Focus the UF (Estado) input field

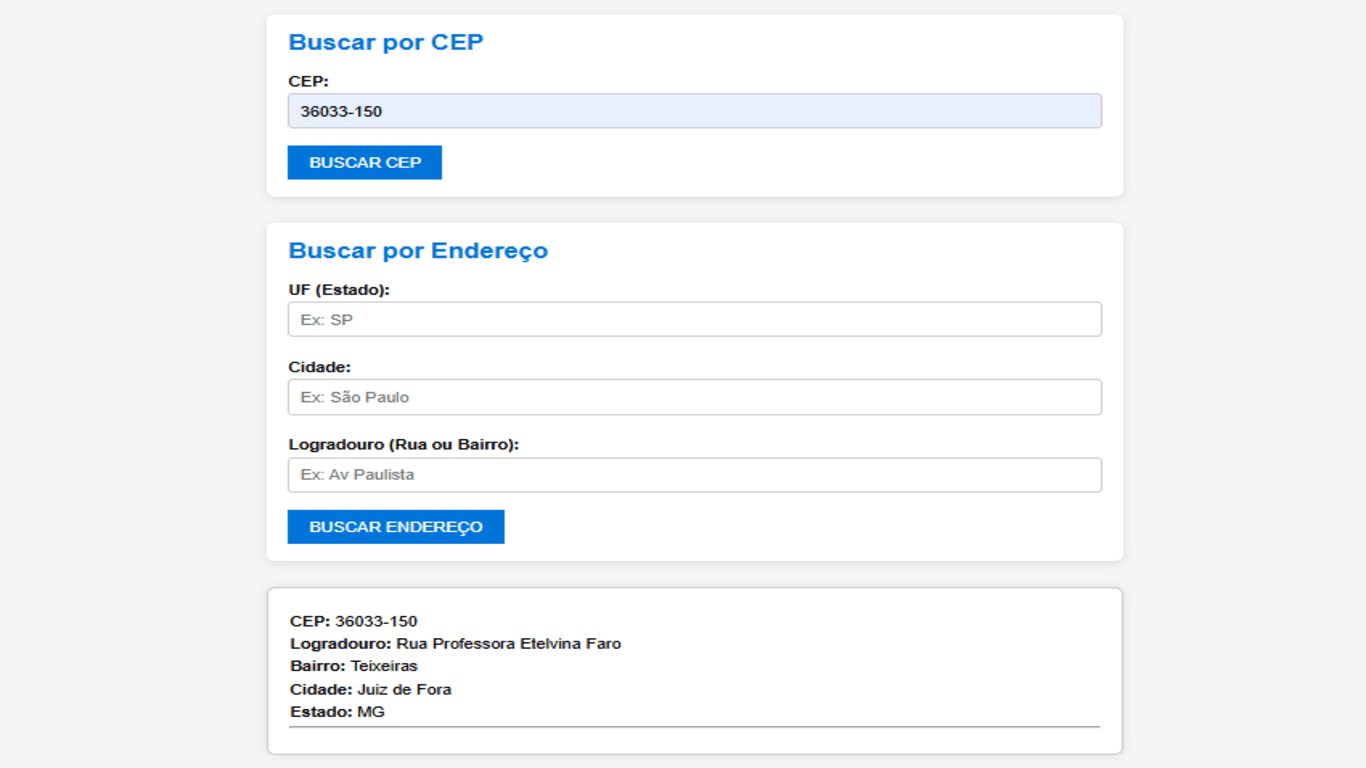pos(694,320)
